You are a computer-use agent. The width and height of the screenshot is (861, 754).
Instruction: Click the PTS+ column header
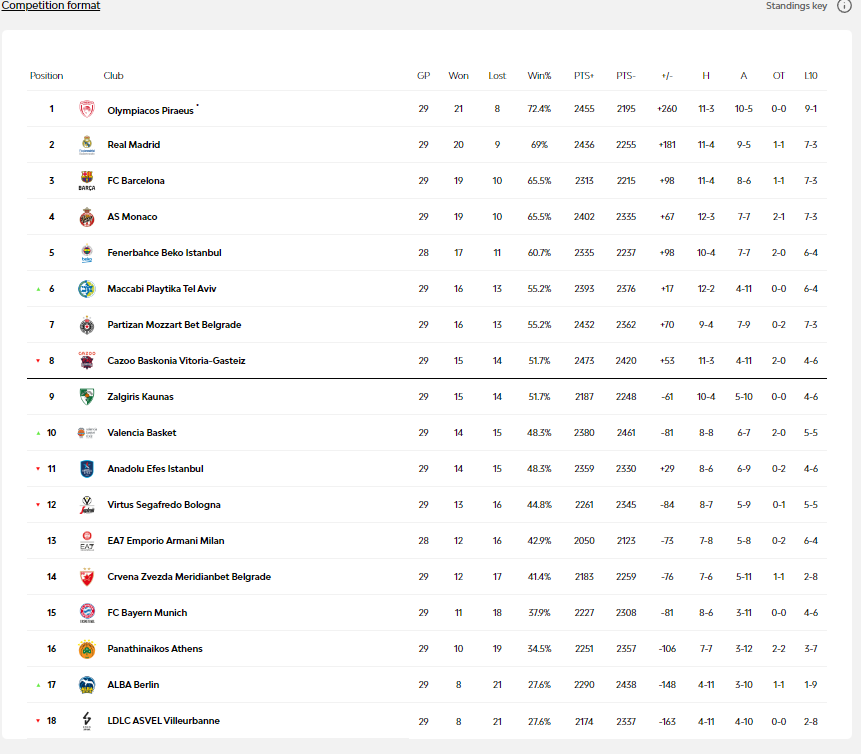584,76
